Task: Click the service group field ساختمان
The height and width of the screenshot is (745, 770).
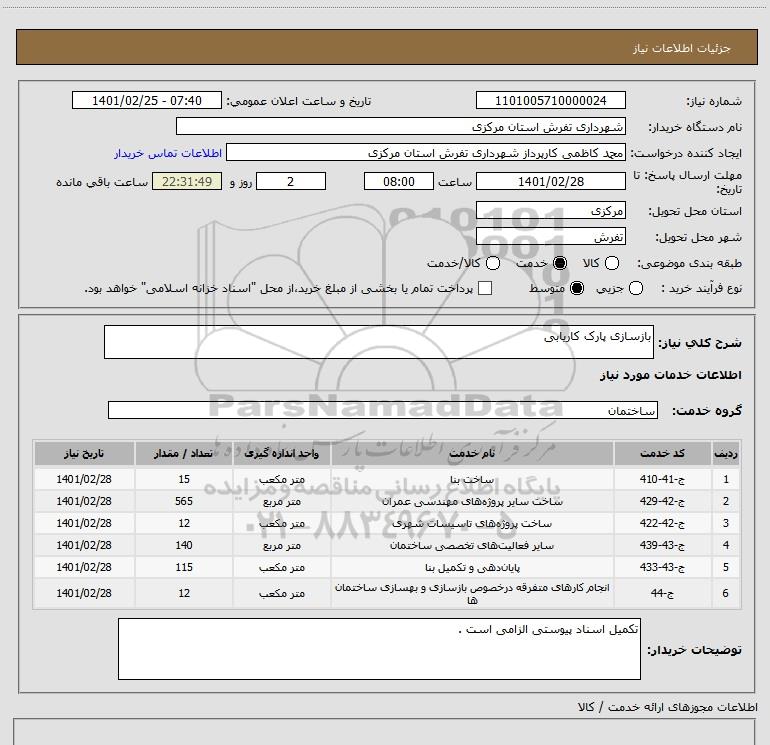Action: tap(383, 410)
